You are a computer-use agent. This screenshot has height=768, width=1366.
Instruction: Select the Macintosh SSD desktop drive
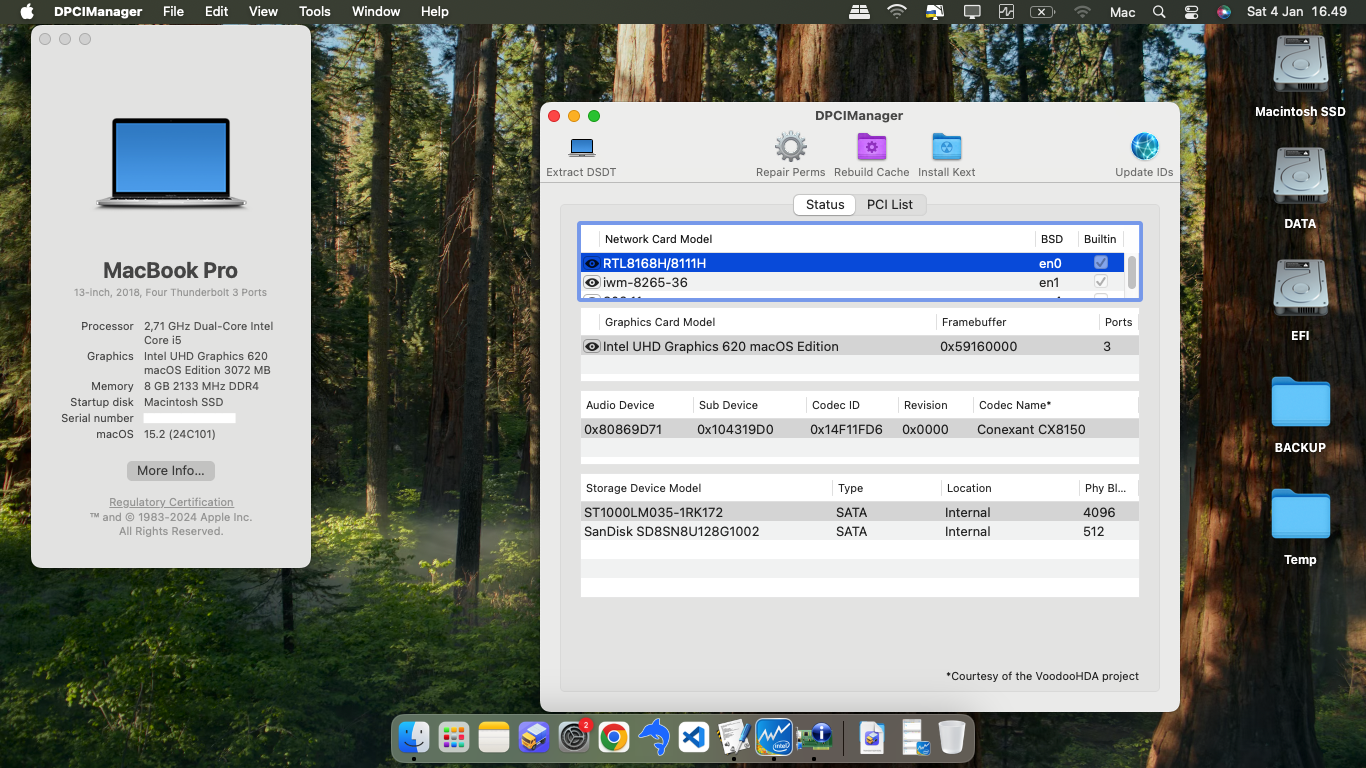[1300, 77]
